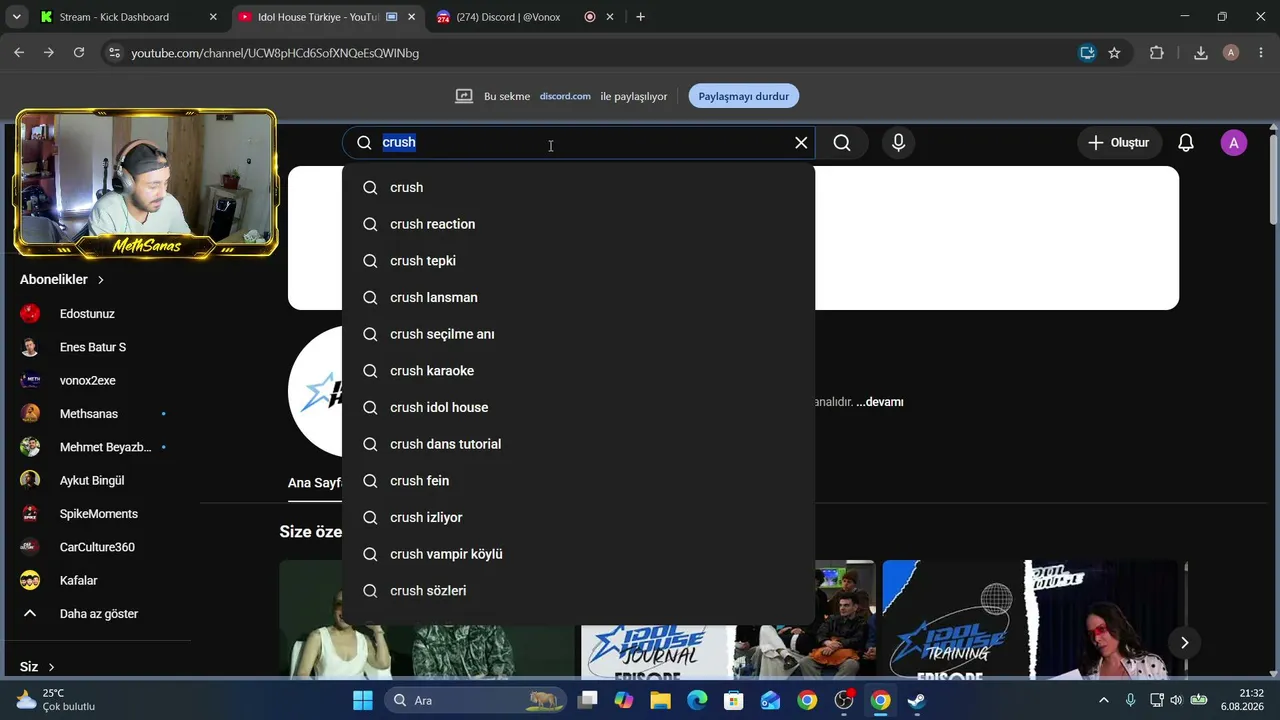Close the Discord tab

click(610, 17)
